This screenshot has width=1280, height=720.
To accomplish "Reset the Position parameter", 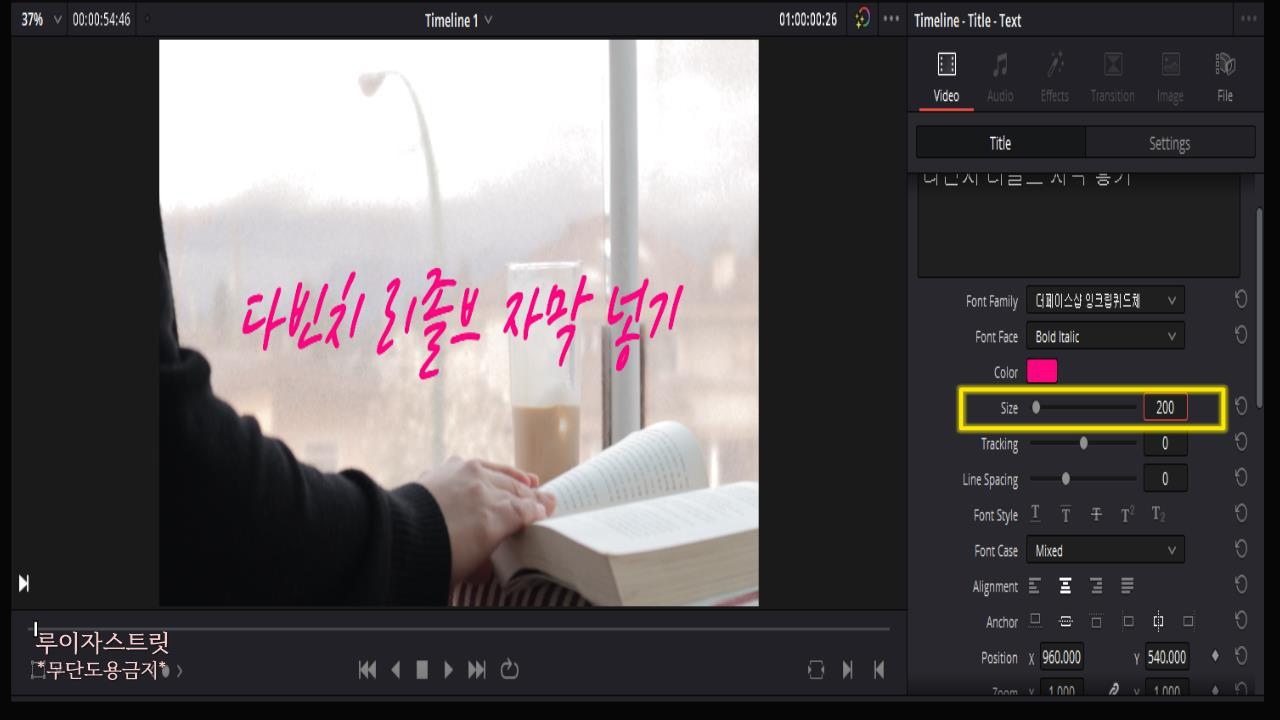I will pyautogui.click(x=1240, y=657).
